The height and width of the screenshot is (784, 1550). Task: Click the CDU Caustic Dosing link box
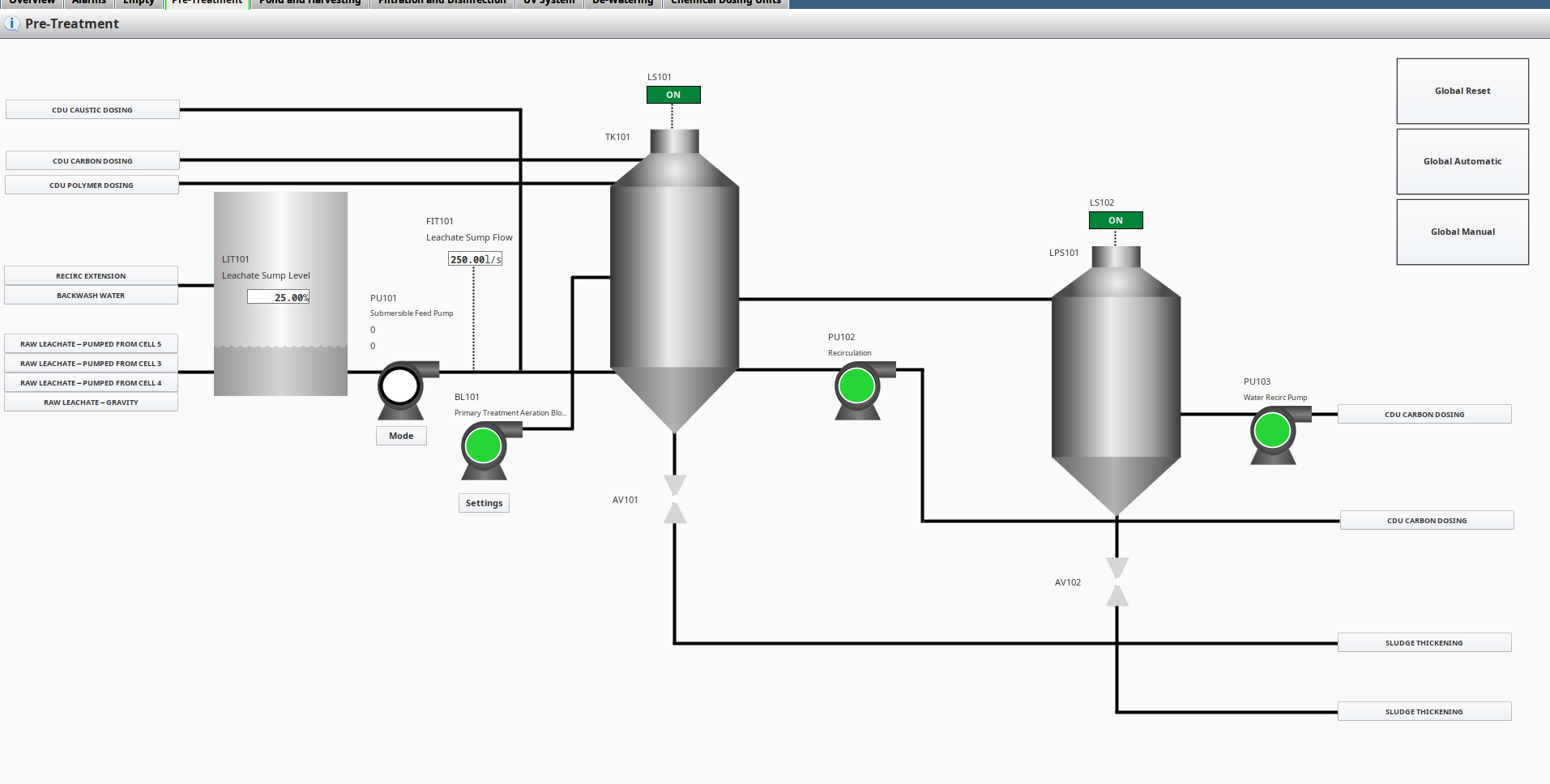coord(92,109)
